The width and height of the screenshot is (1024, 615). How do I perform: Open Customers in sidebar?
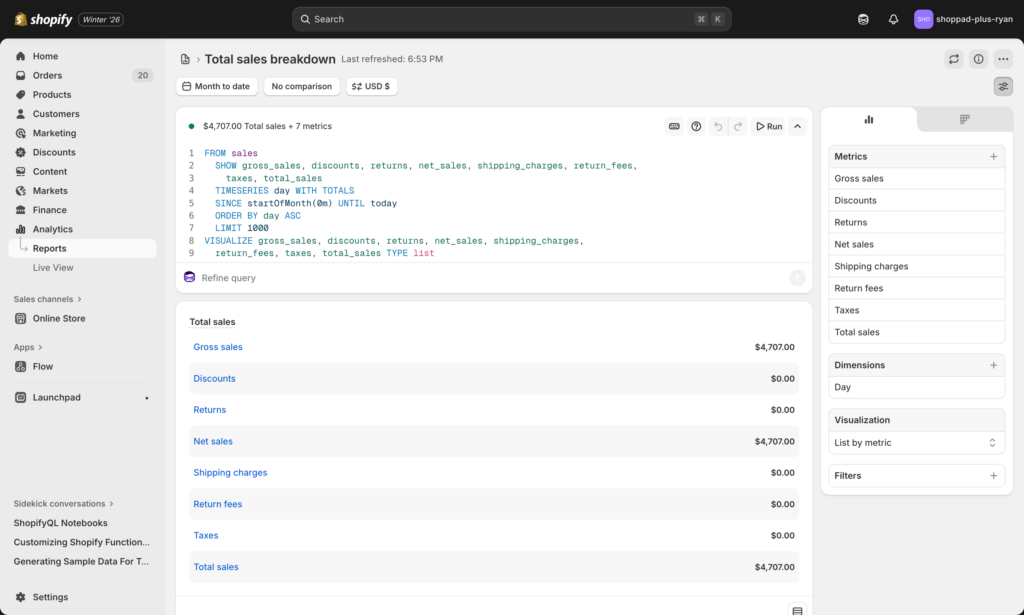[82, 114]
